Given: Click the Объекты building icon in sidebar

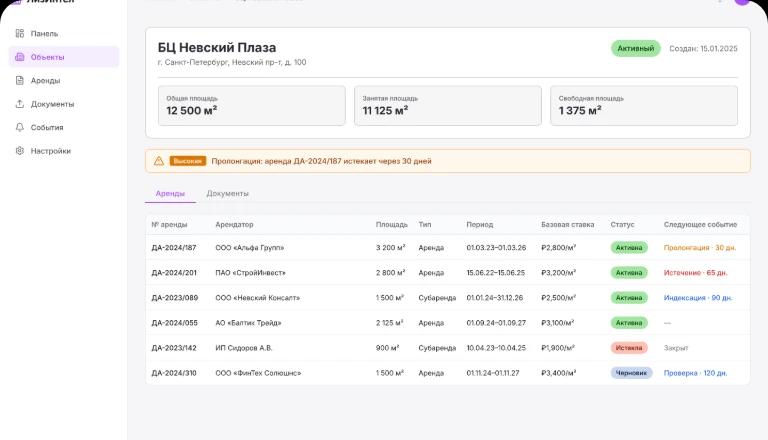Looking at the screenshot, I should [x=19, y=57].
